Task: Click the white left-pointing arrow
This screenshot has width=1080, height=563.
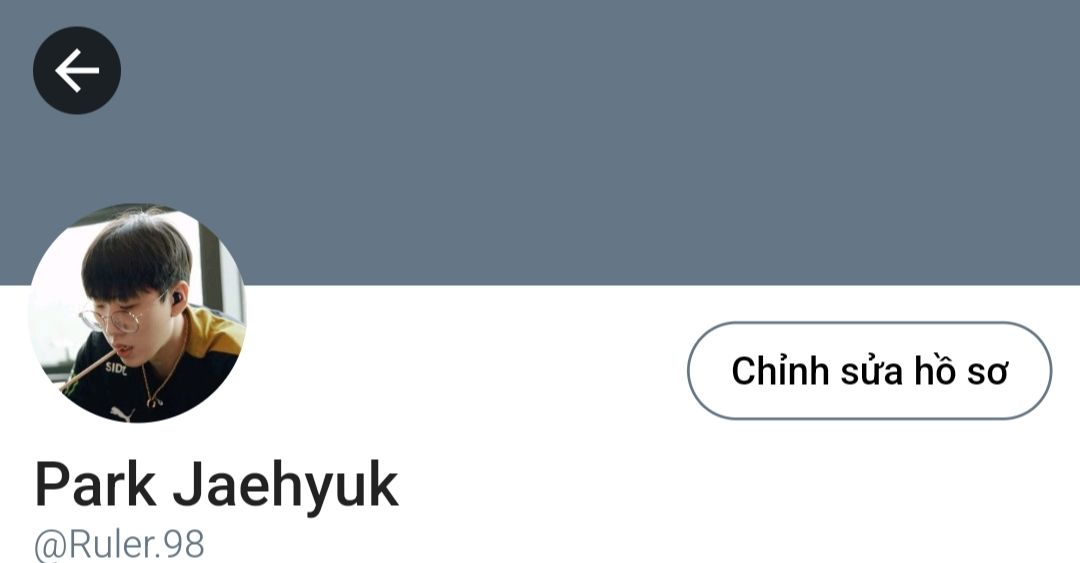Action: (76, 70)
